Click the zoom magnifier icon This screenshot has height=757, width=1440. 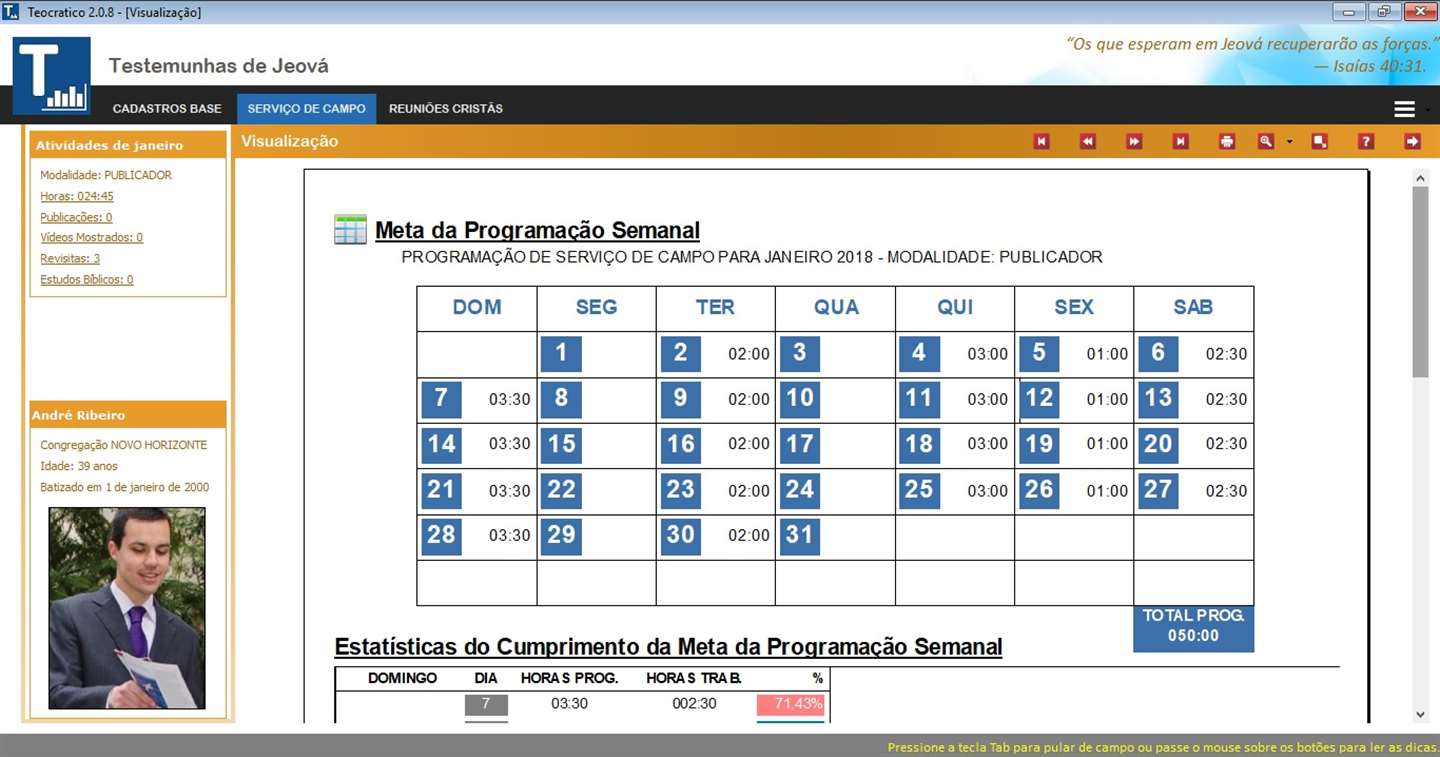(x=1266, y=142)
